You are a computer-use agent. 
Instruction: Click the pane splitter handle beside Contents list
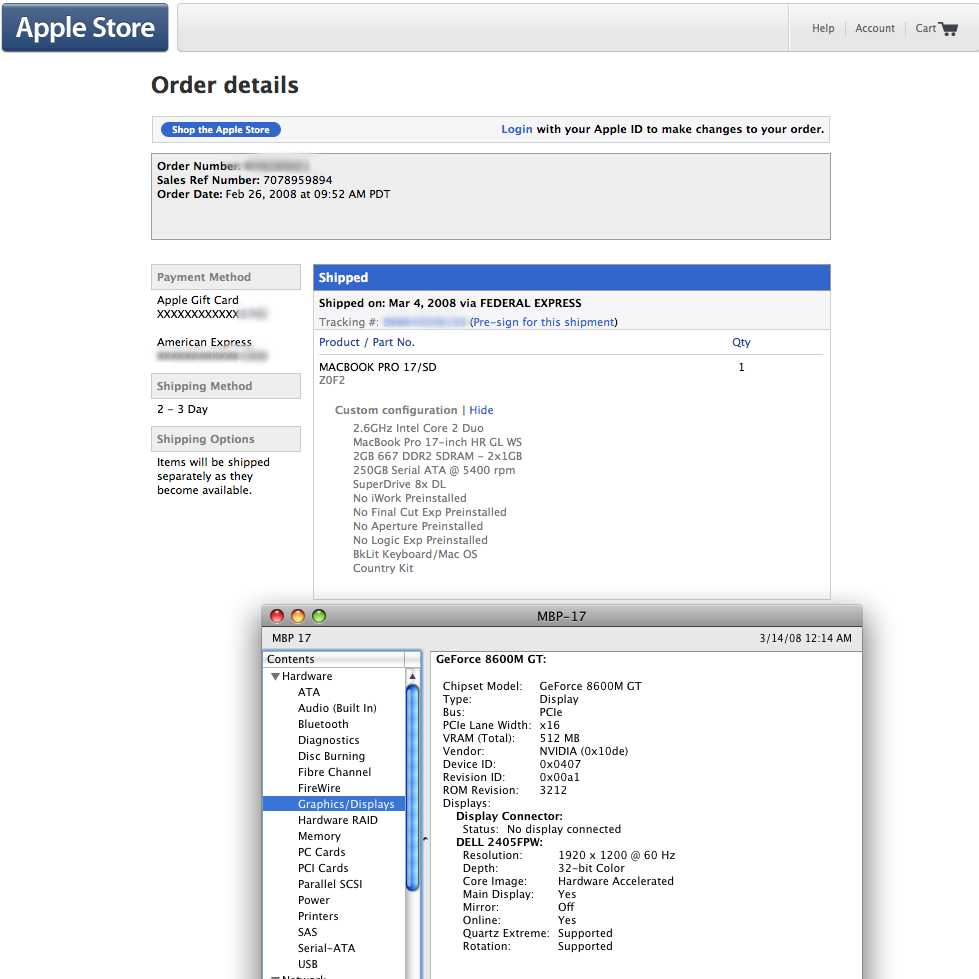425,839
